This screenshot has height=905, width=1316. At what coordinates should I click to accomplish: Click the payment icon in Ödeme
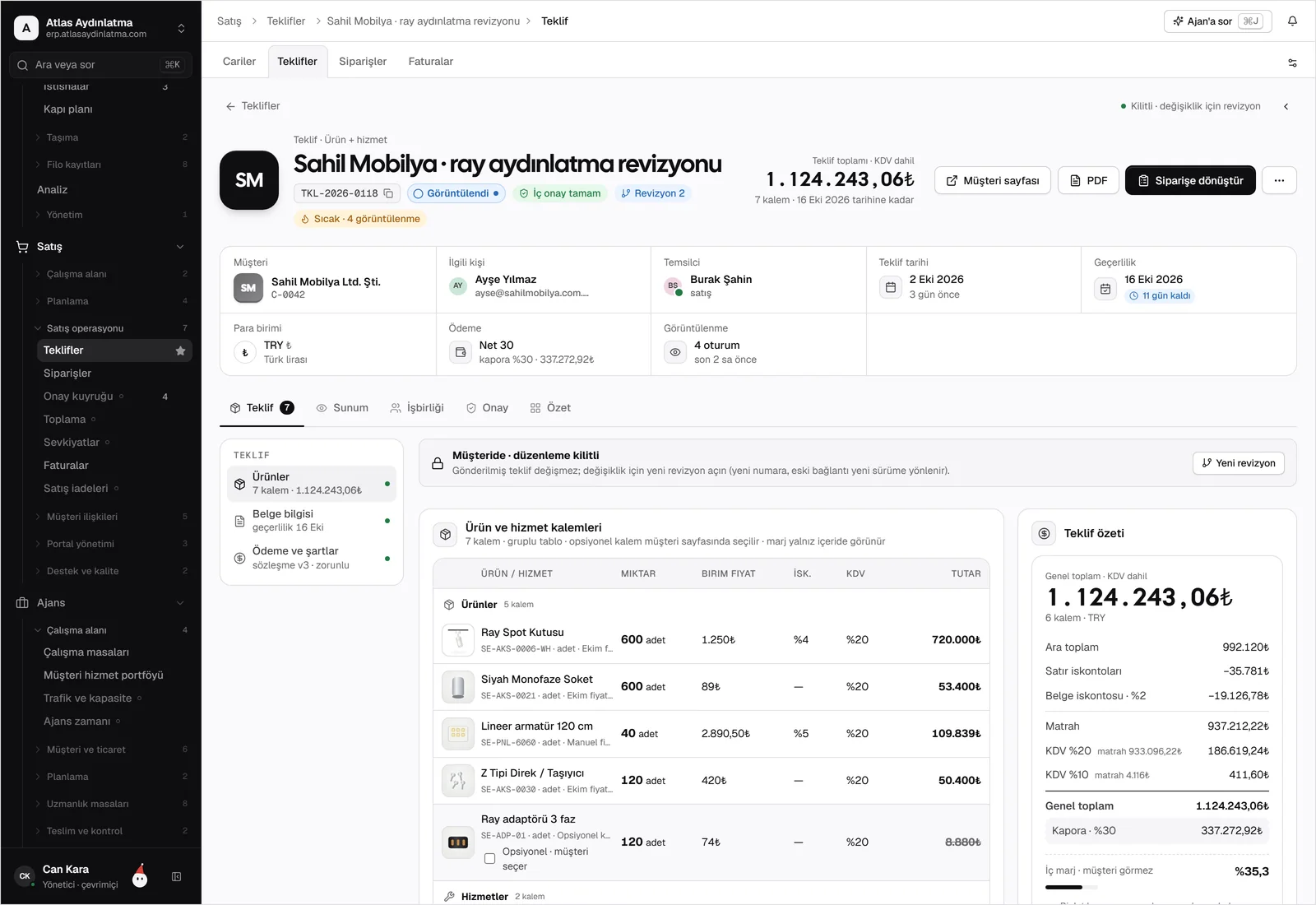(x=460, y=352)
